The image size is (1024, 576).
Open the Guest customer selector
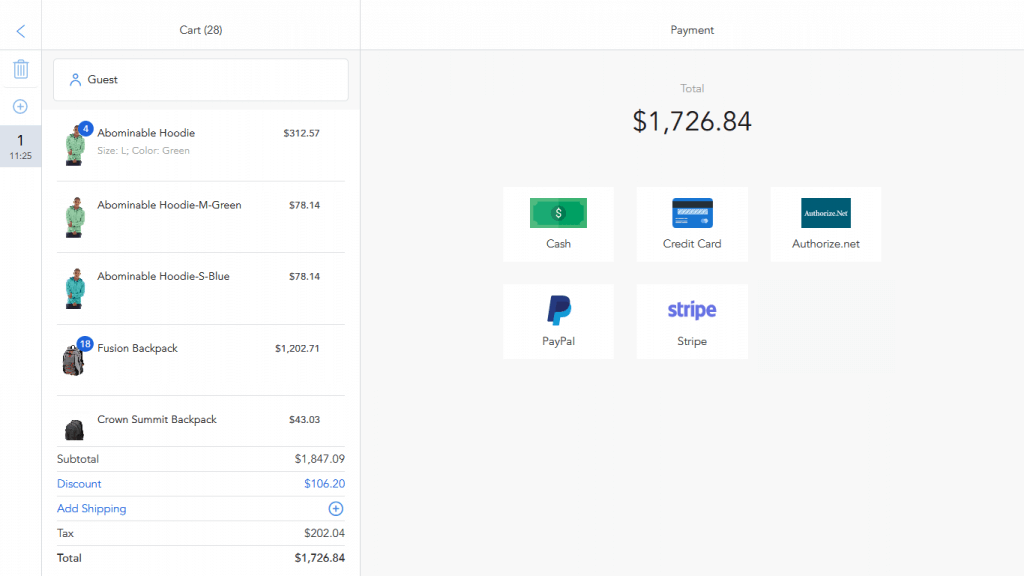pyautogui.click(x=200, y=79)
